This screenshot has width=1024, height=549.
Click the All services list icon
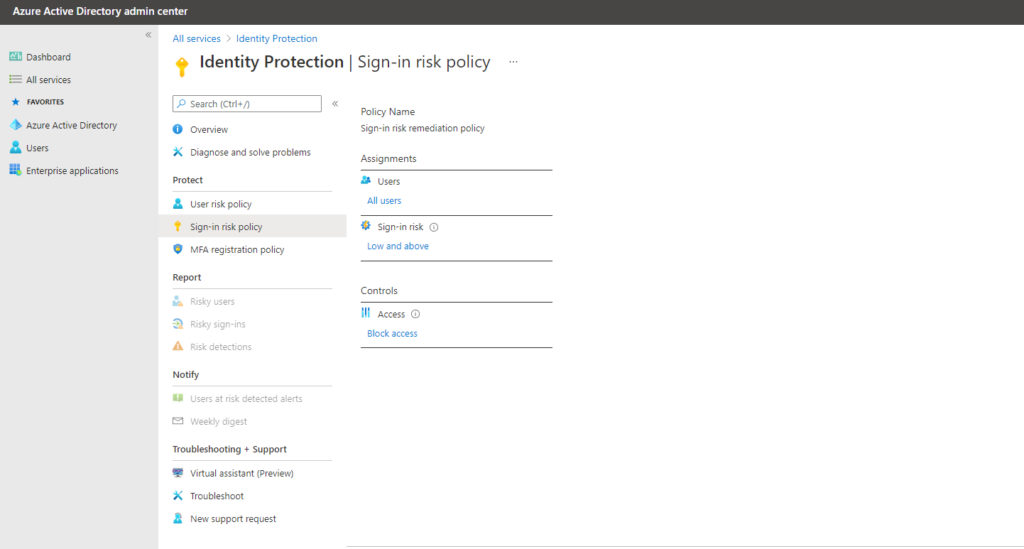pos(15,80)
